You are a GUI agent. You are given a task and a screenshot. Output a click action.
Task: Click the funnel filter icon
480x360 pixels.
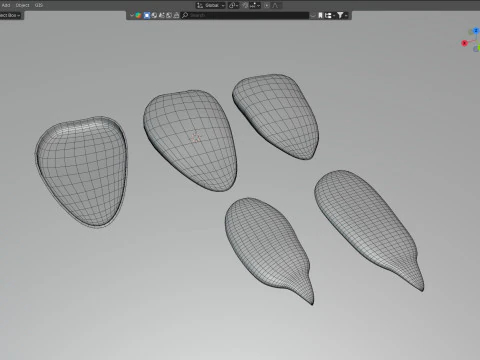pyautogui.click(x=340, y=15)
